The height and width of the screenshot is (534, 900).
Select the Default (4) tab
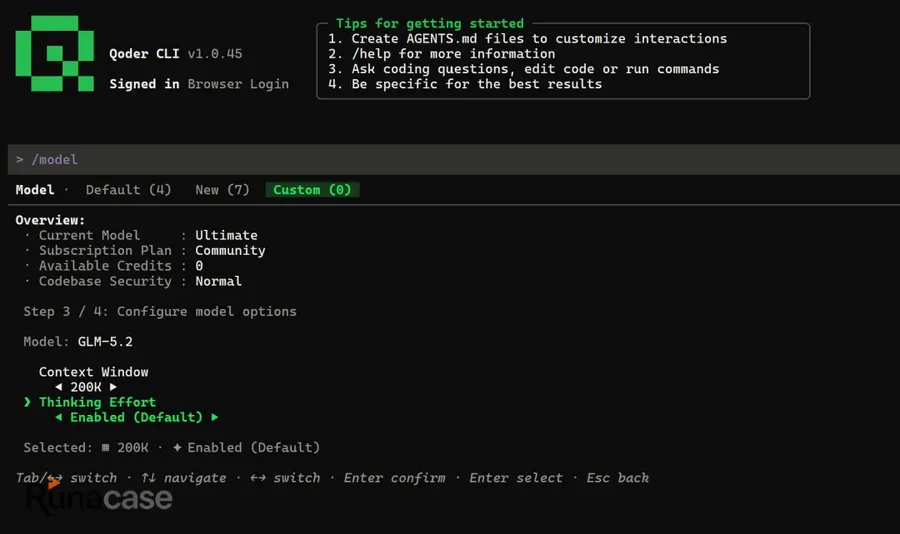[x=129, y=189]
